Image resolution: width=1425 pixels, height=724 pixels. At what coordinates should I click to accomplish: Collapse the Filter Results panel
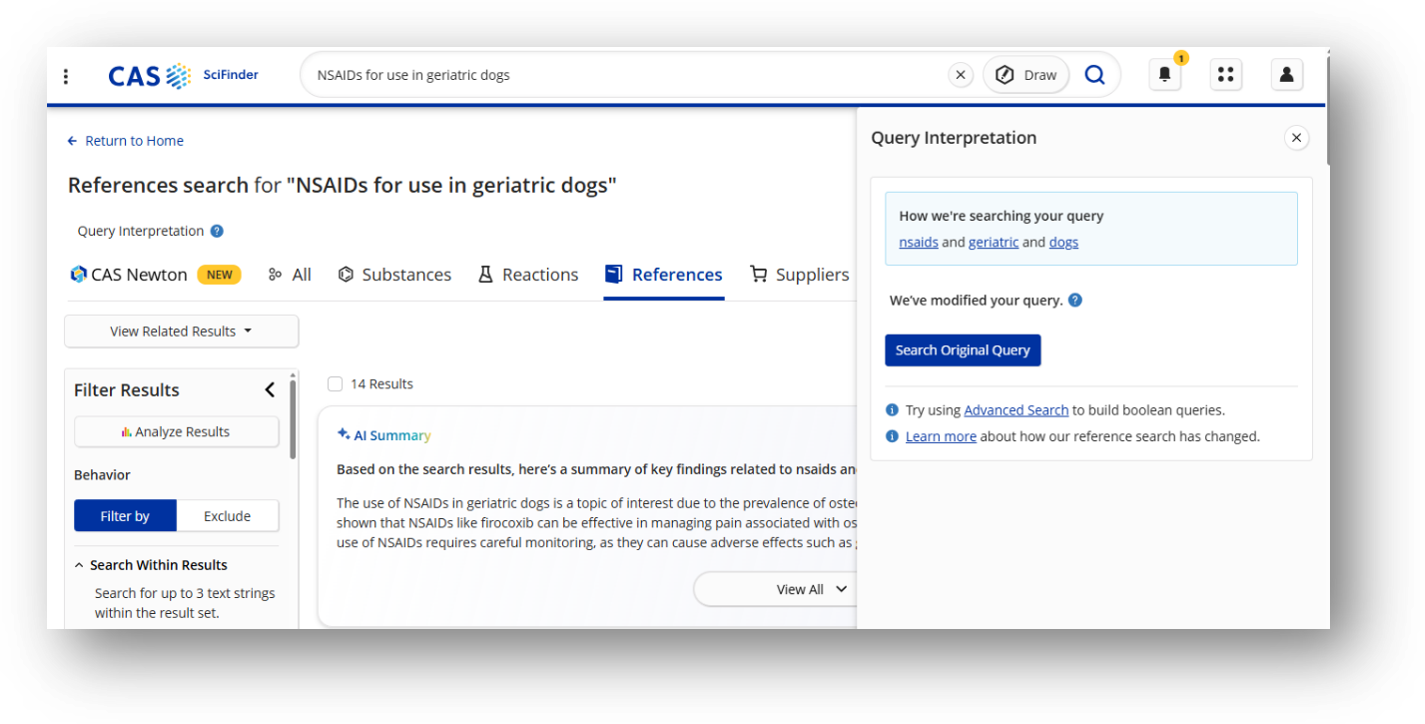(269, 390)
